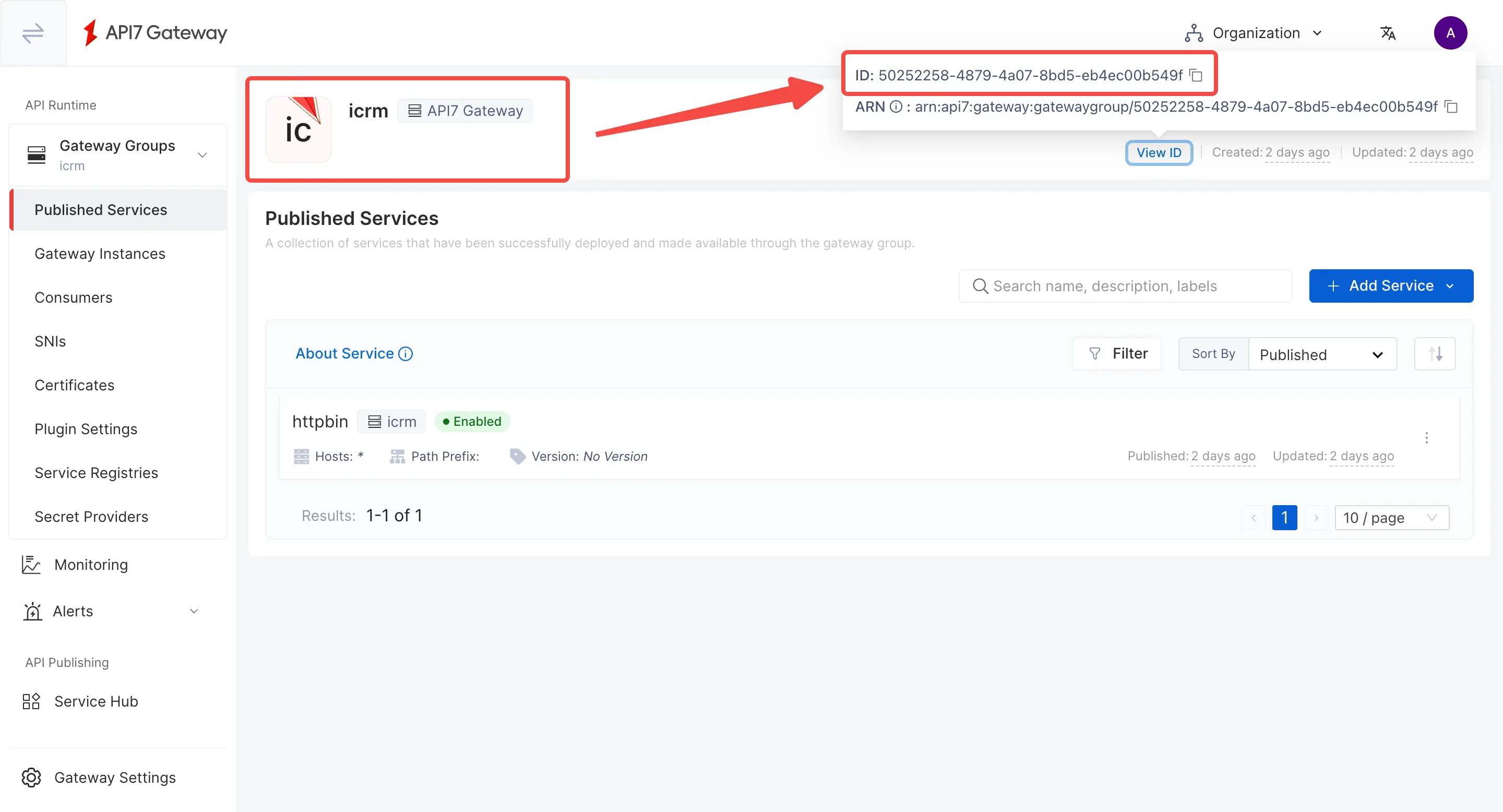
Task: Click the API7 Gateway logo
Action: pyautogui.click(x=154, y=33)
